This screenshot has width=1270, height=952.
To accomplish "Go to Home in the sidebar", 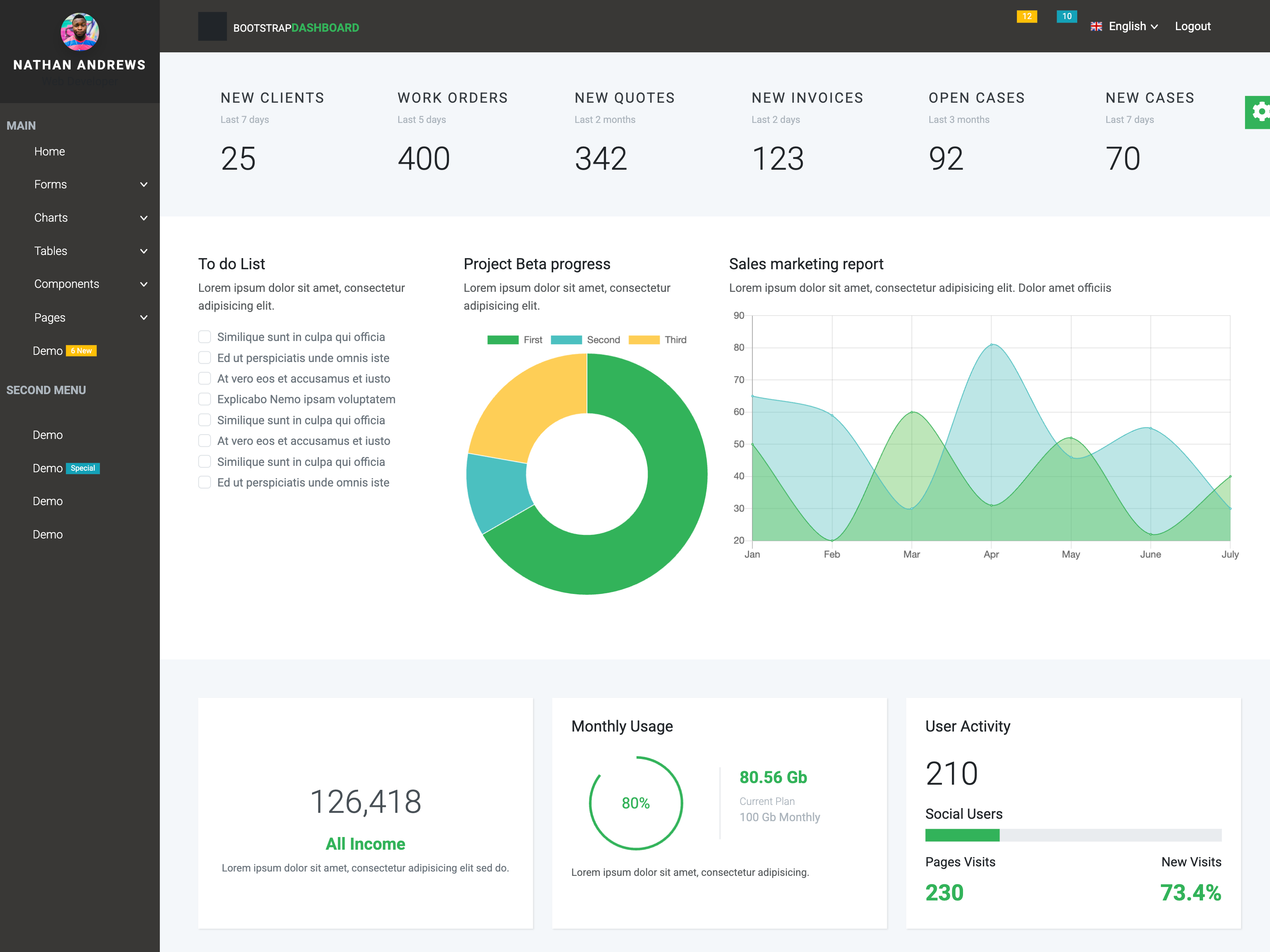I will (49, 151).
